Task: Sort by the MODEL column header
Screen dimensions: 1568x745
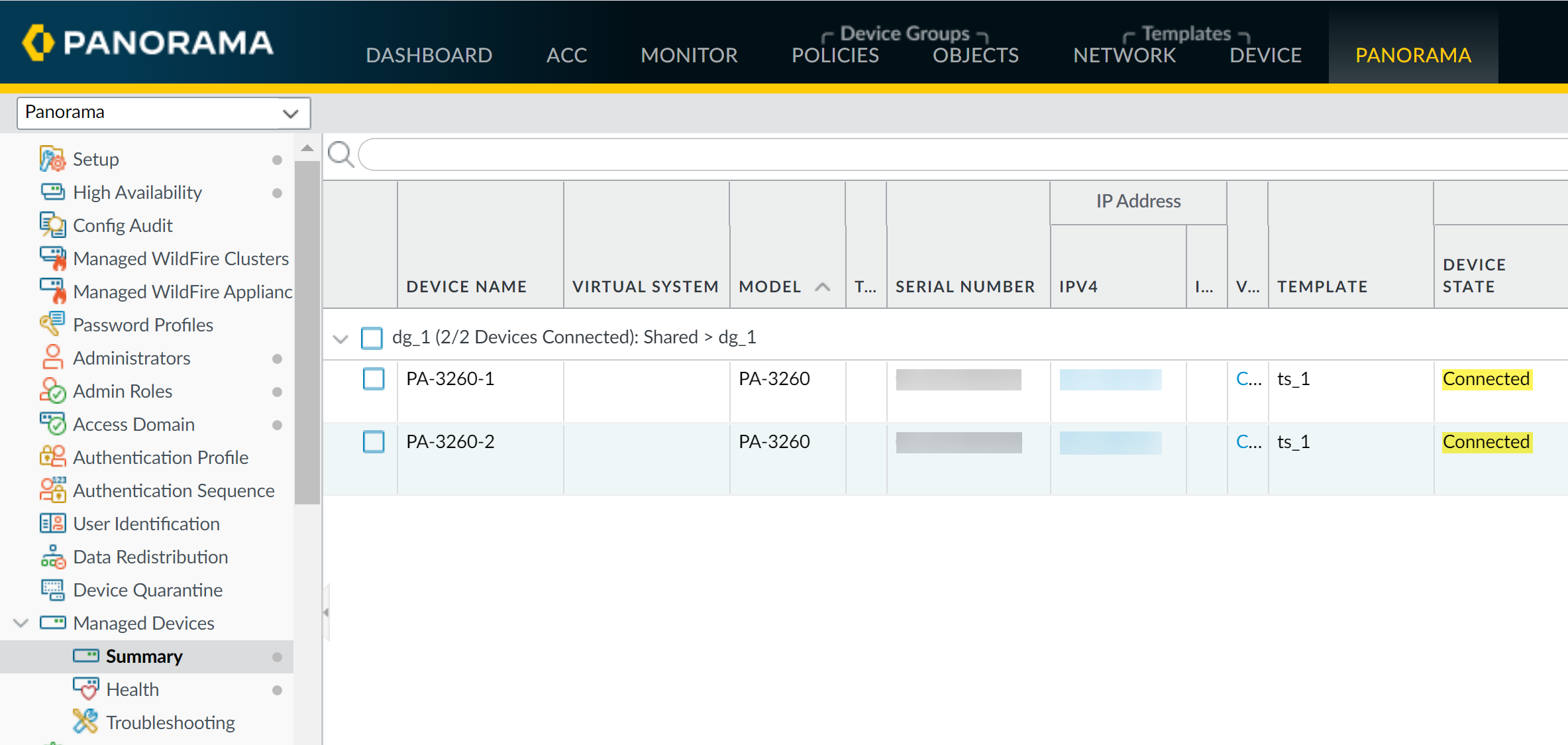Action: [x=770, y=287]
